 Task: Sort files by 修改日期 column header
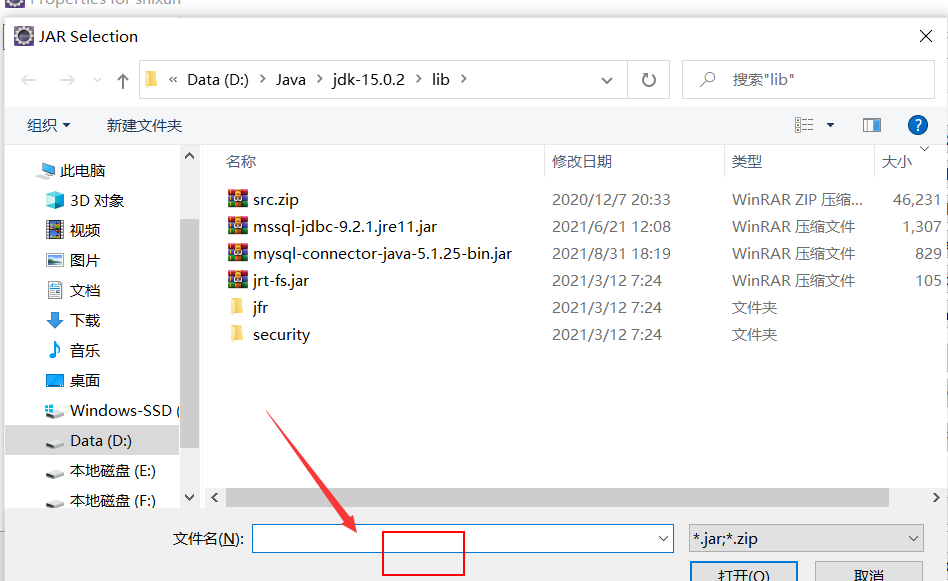coord(582,161)
